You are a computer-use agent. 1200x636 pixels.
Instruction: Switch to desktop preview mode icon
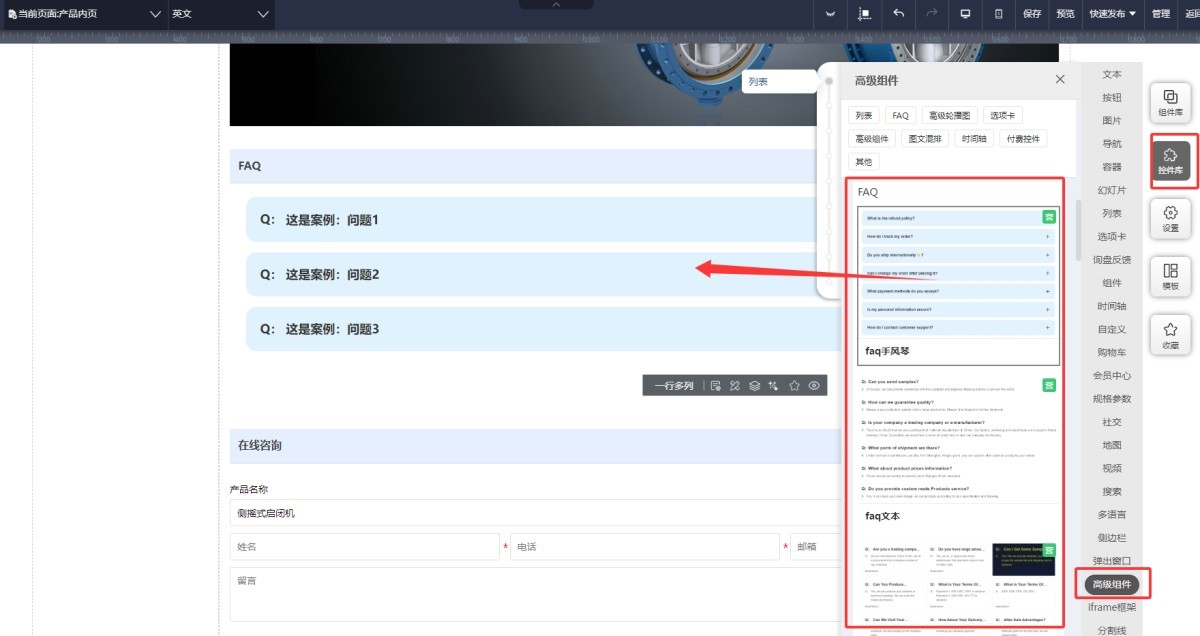coord(965,14)
